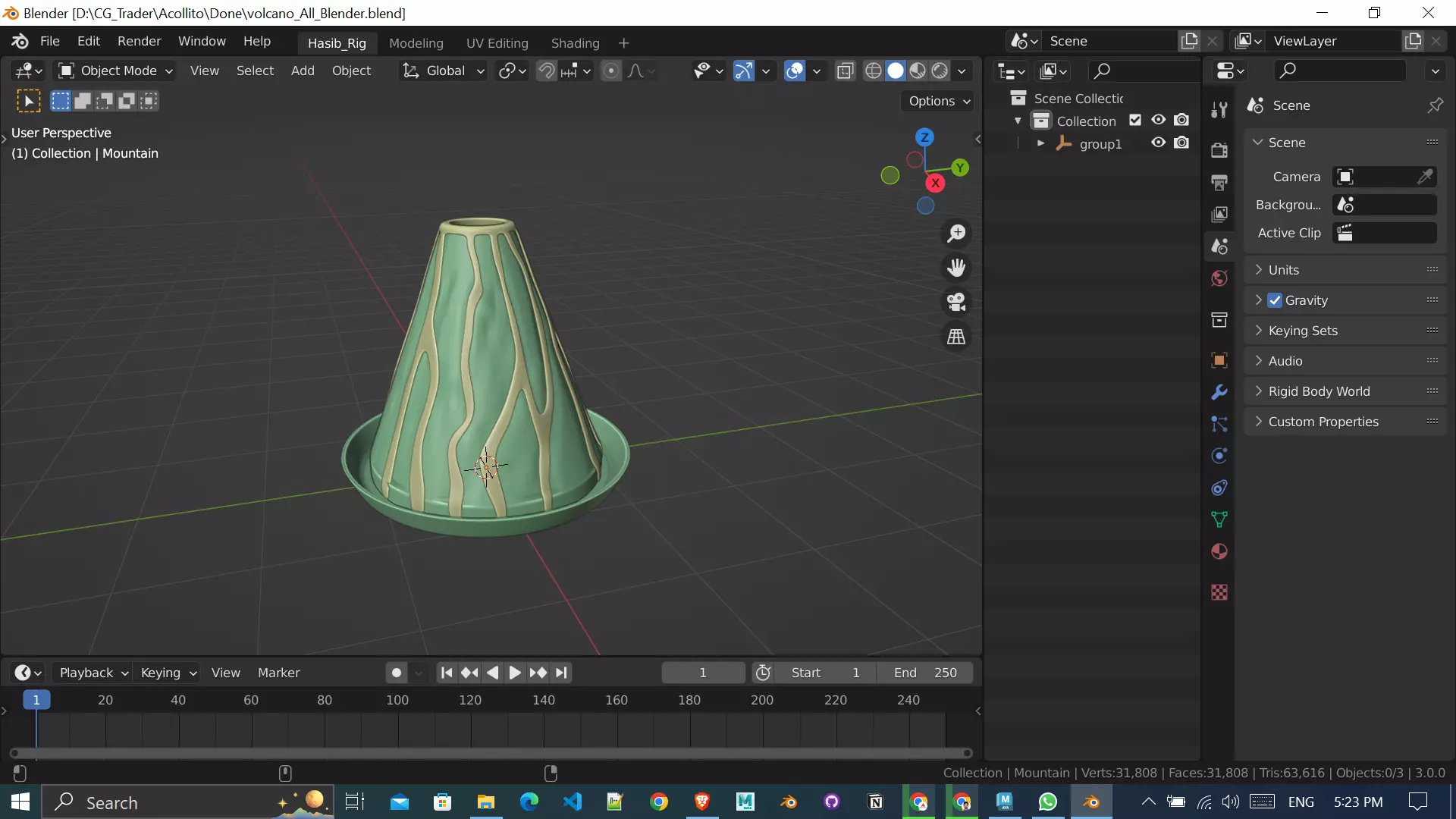Open the Physics properties tab
The image size is (1456, 819).
[1219, 456]
